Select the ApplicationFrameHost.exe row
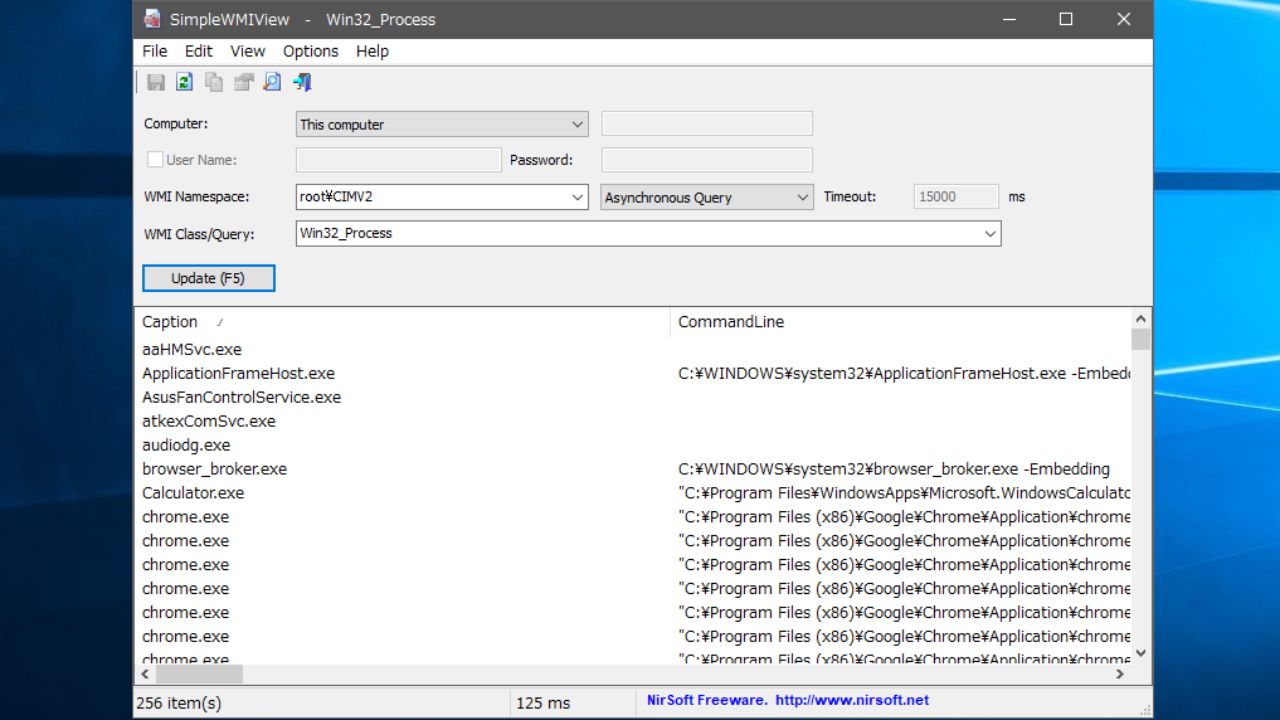This screenshot has height=720, width=1280. point(632,374)
